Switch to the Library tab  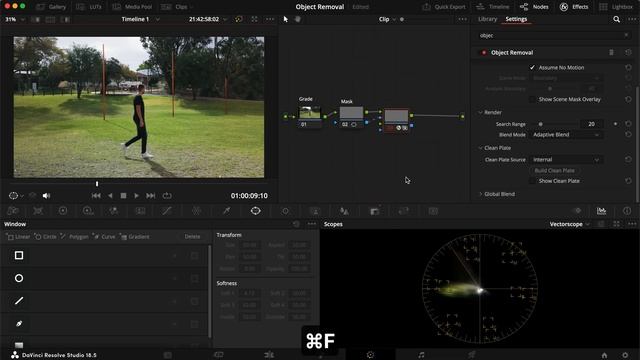[487, 19]
